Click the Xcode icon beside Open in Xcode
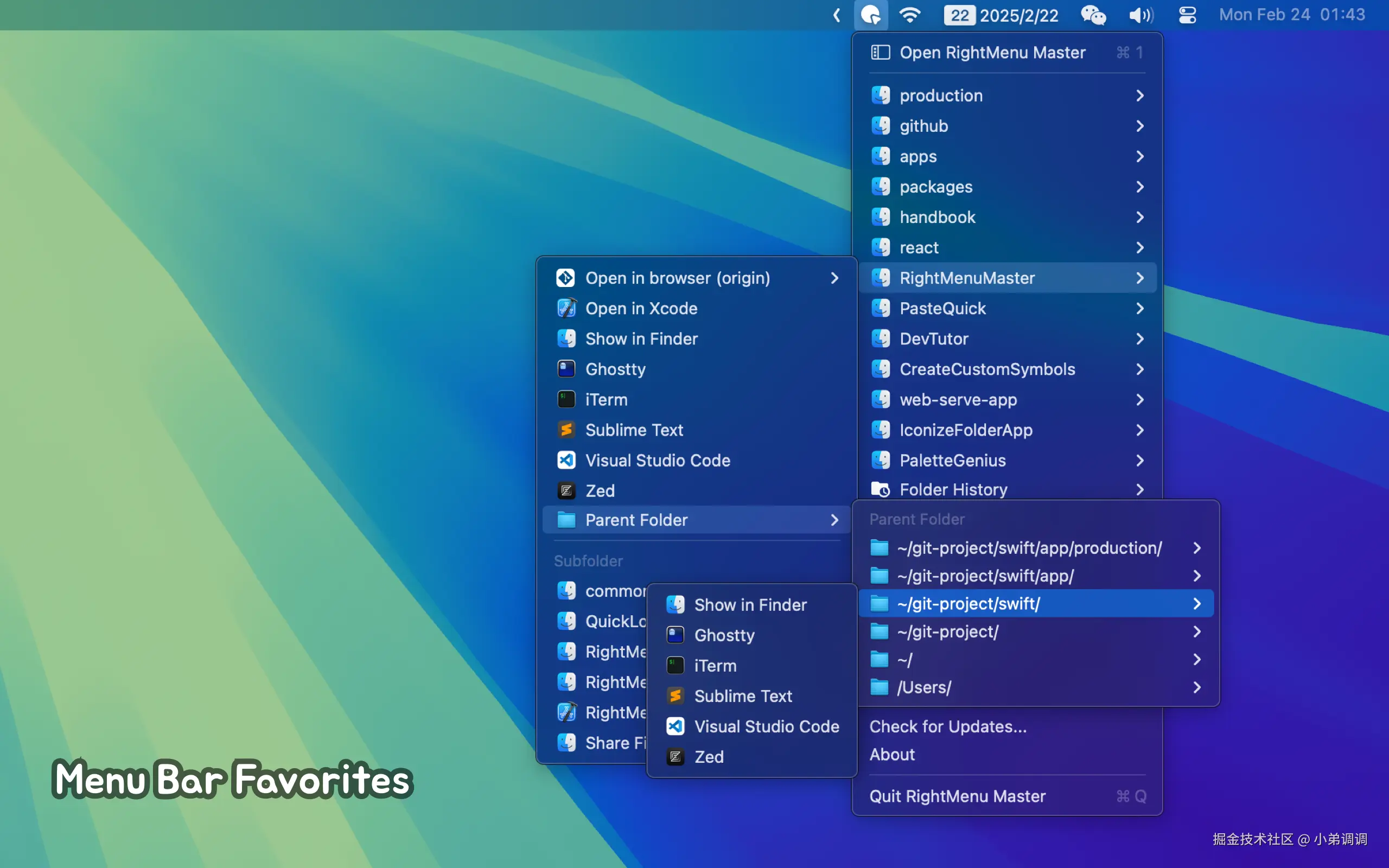Screen dimensions: 1389x868 coord(566,308)
